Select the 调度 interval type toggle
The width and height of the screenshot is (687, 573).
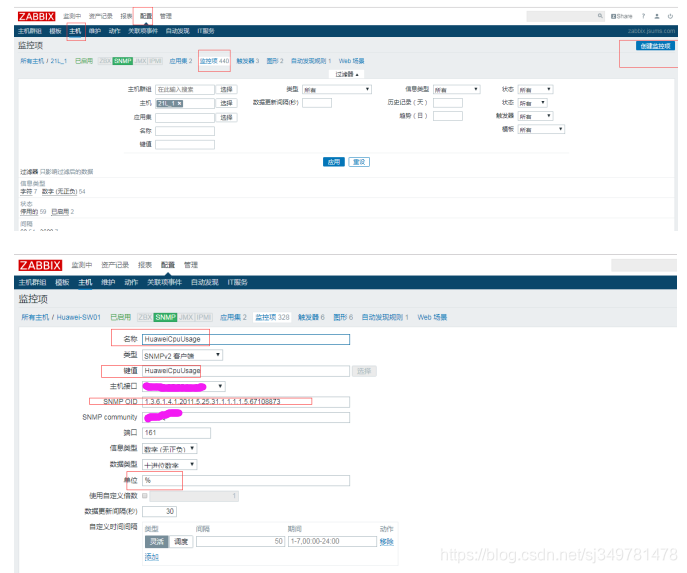181,541
